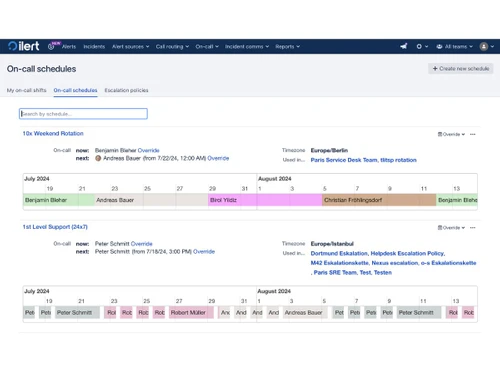Click the ilert logo

click(24, 46)
